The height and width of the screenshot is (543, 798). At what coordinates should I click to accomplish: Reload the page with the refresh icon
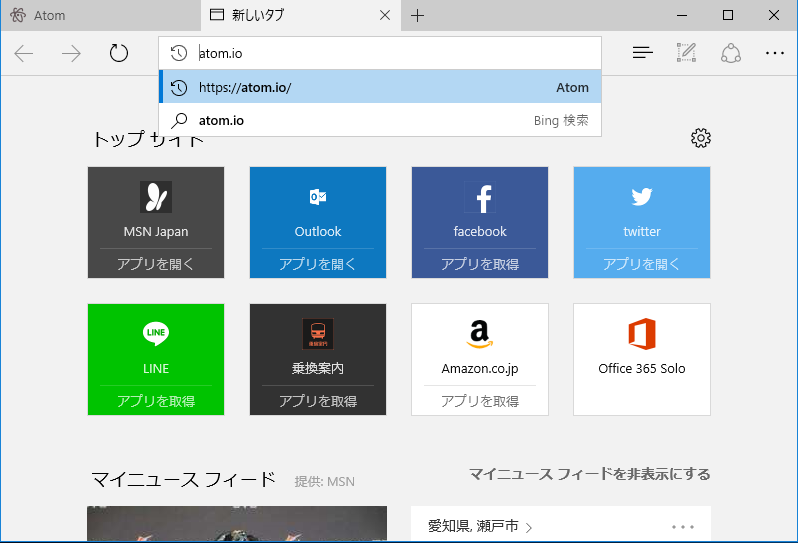[x=119, y=53]
